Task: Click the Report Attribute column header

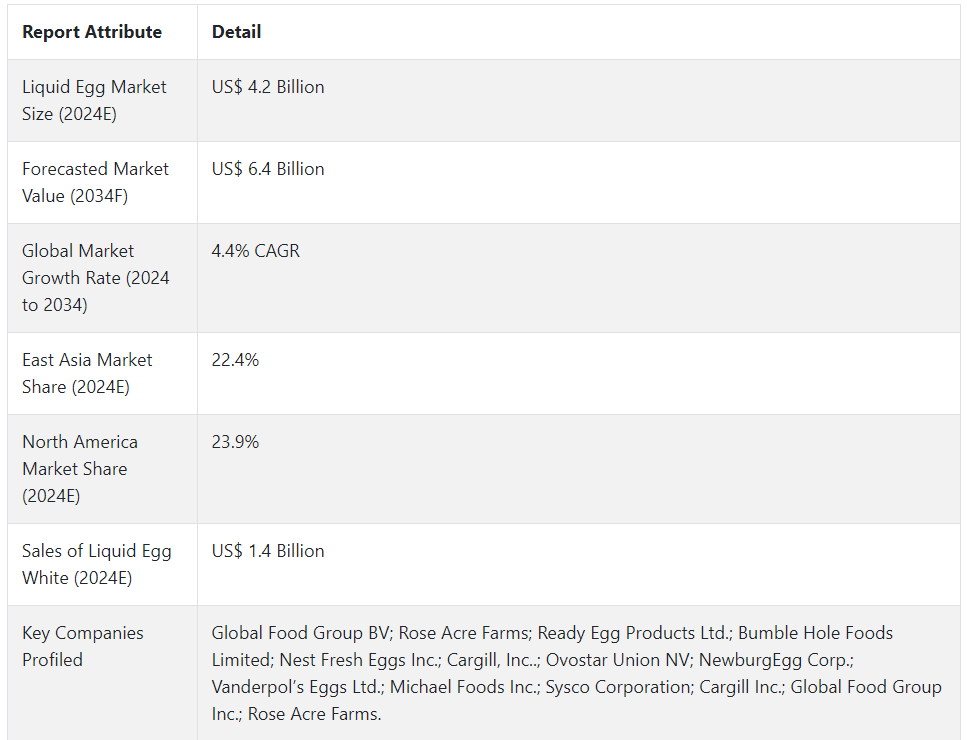Action: [x=92, y=32]
